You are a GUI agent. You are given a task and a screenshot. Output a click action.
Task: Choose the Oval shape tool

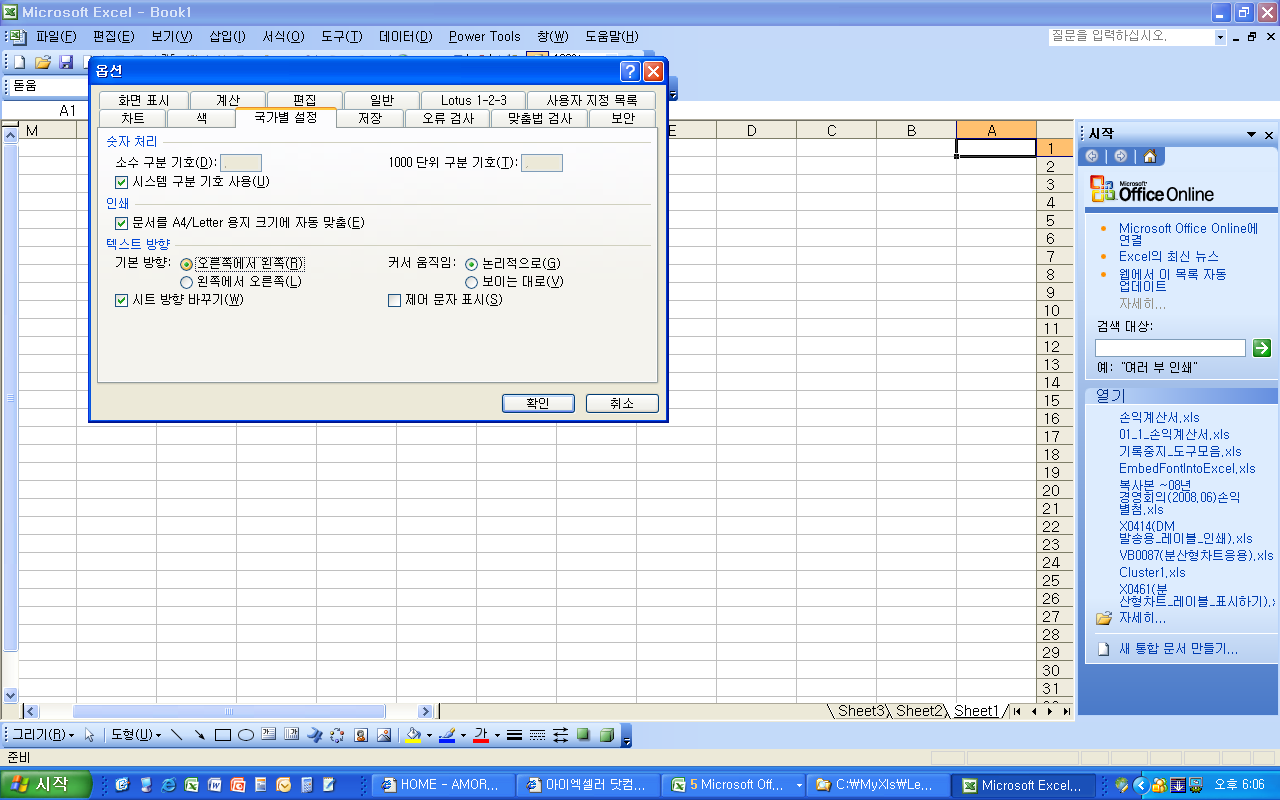pos(246,735)
